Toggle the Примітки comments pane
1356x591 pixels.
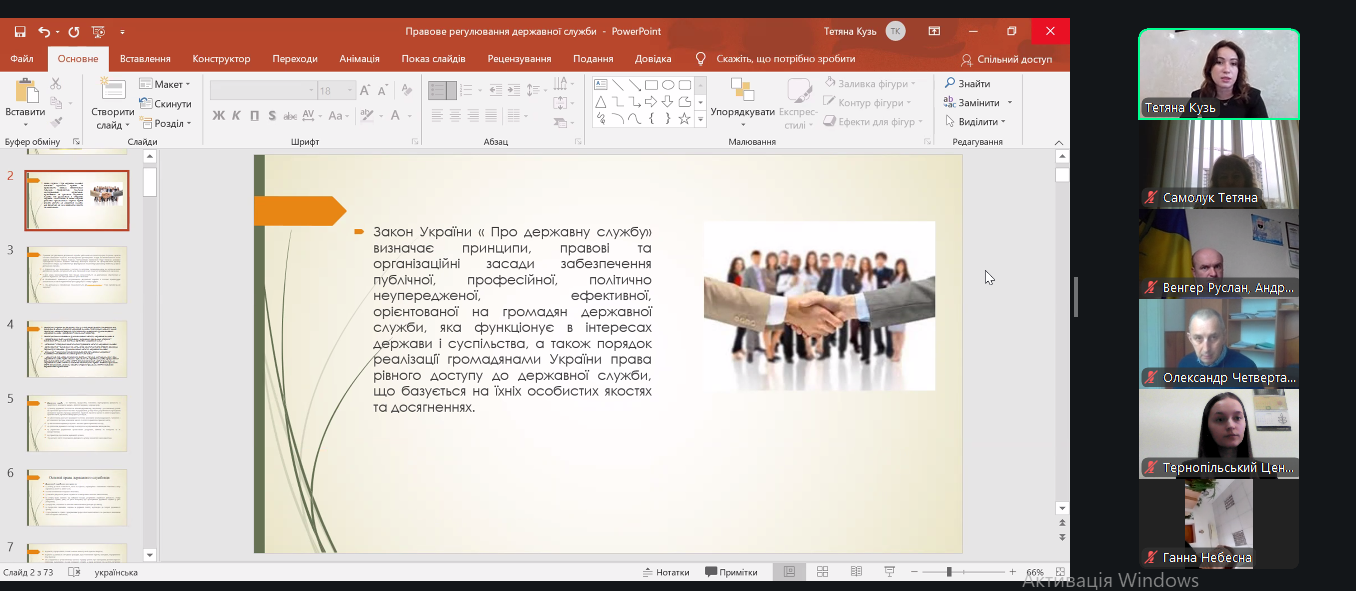(x=731, y=572)
